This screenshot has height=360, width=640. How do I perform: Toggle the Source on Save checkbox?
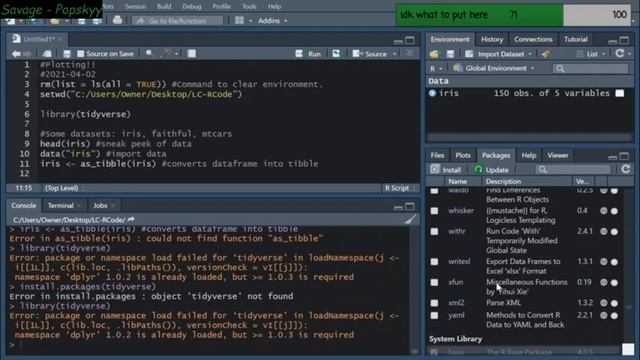[x=81, y=54]
